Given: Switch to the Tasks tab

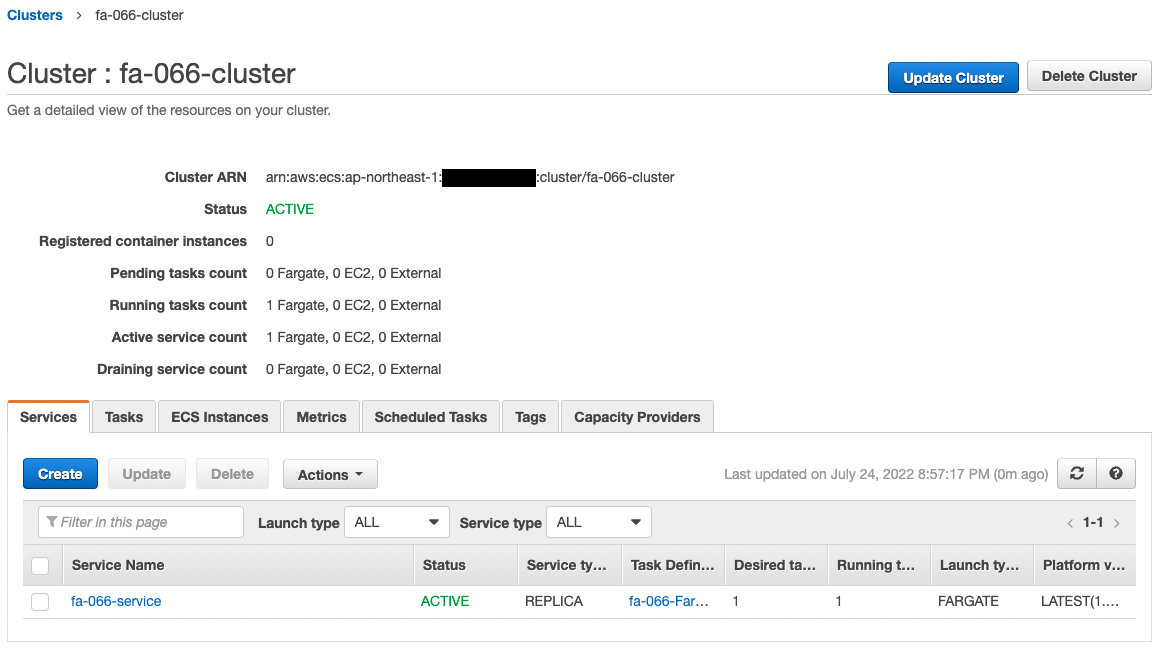Looking at the screenshot, I should pyautogui.click(x=124, y=417).
